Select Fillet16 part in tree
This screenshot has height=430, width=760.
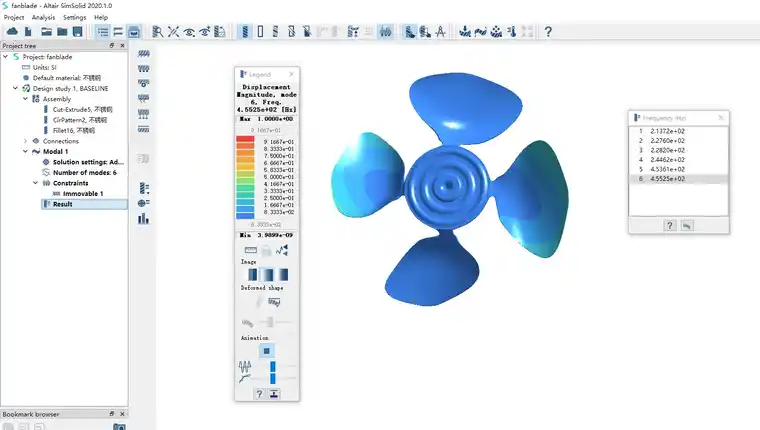74,130
